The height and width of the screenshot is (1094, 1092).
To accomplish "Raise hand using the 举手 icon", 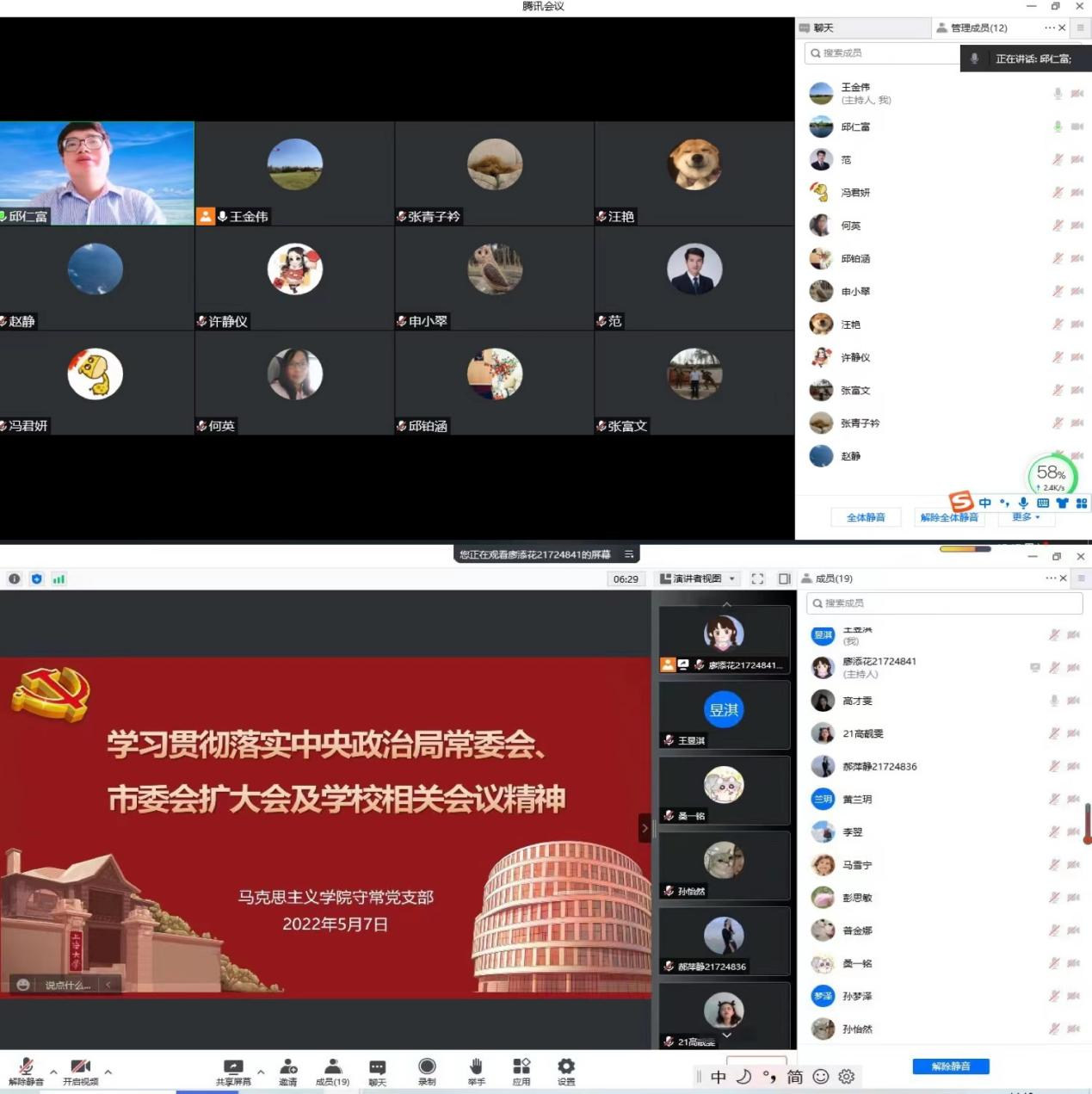I will coord(476,1070).
